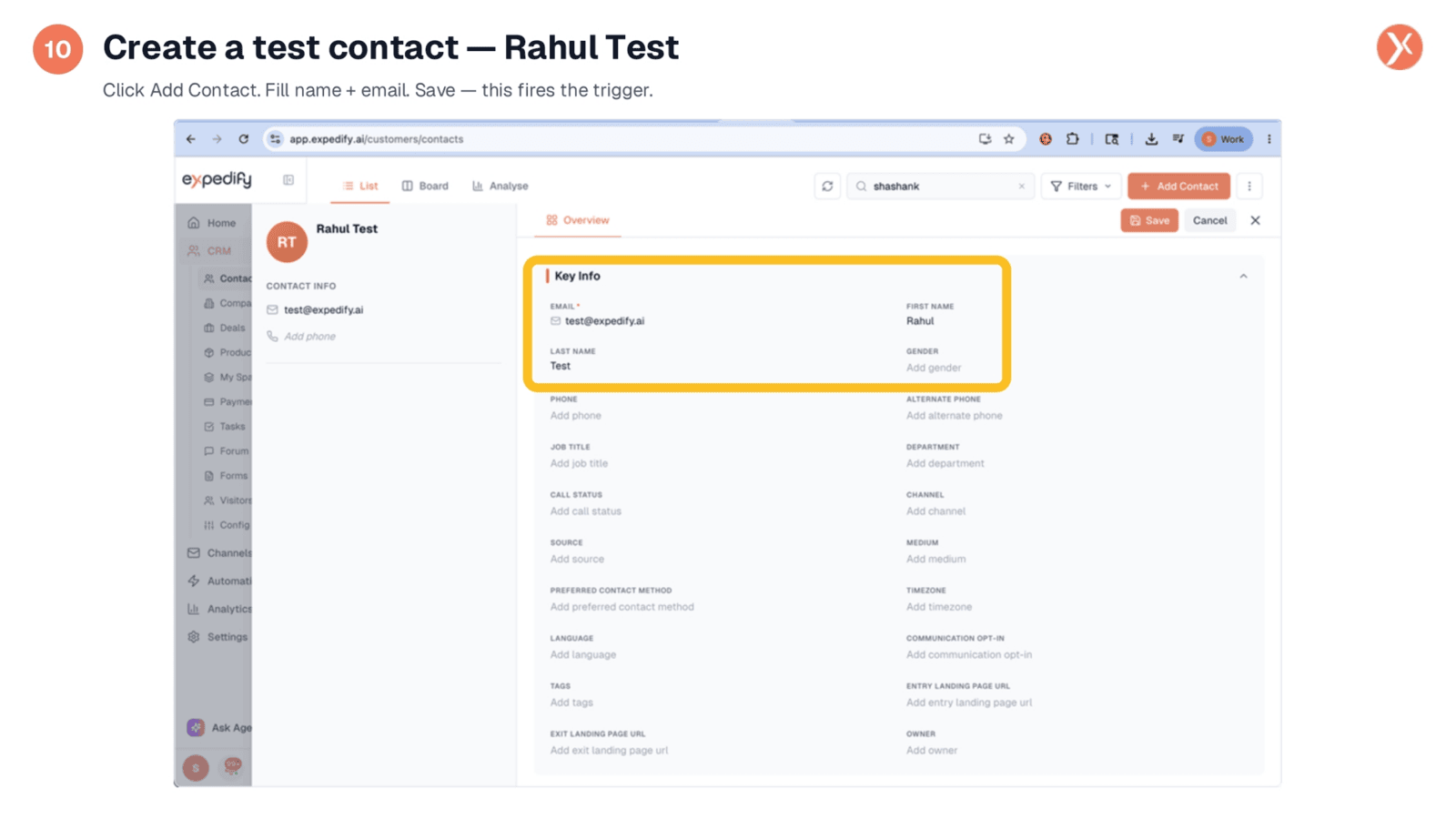This screenshot has width=1456, height=819.
Task: Open Forum in the sidebar
Action: [x=227, y=450]
